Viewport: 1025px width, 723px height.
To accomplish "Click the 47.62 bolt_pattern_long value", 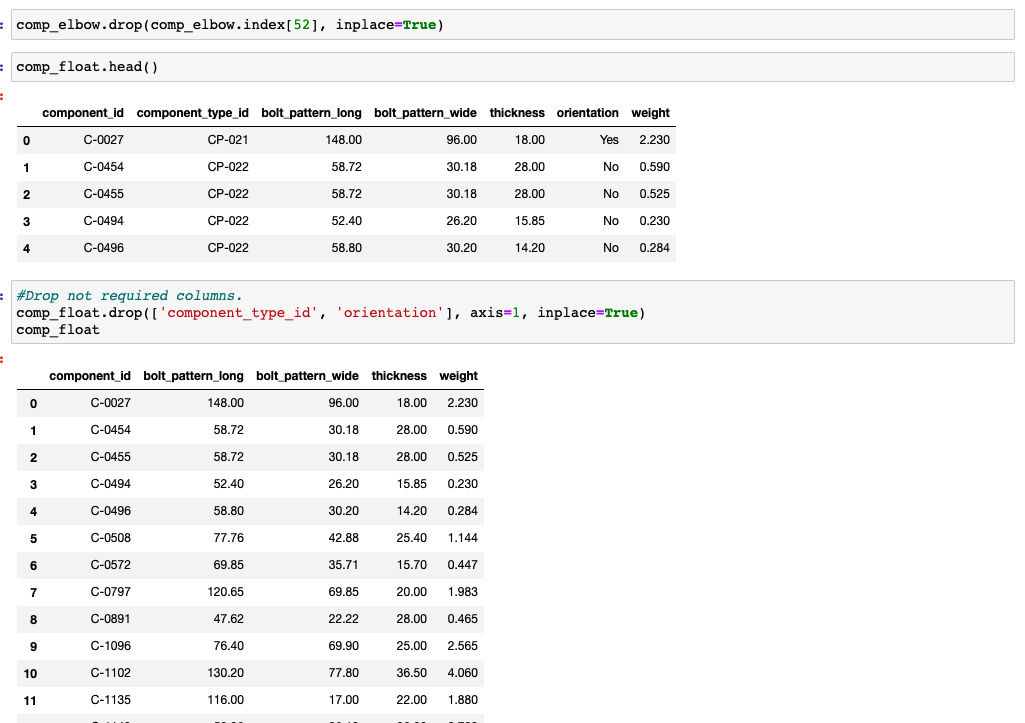I will [x=228, y=618].
